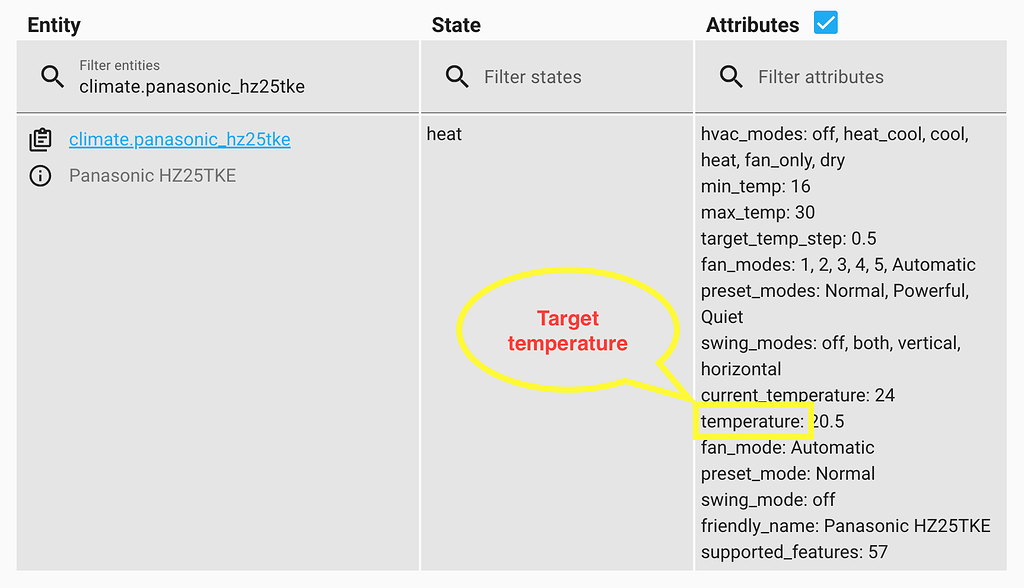Click the search icon beside Filter attributes
Viewport: 1024px width, 588px height.
[731, 77]
